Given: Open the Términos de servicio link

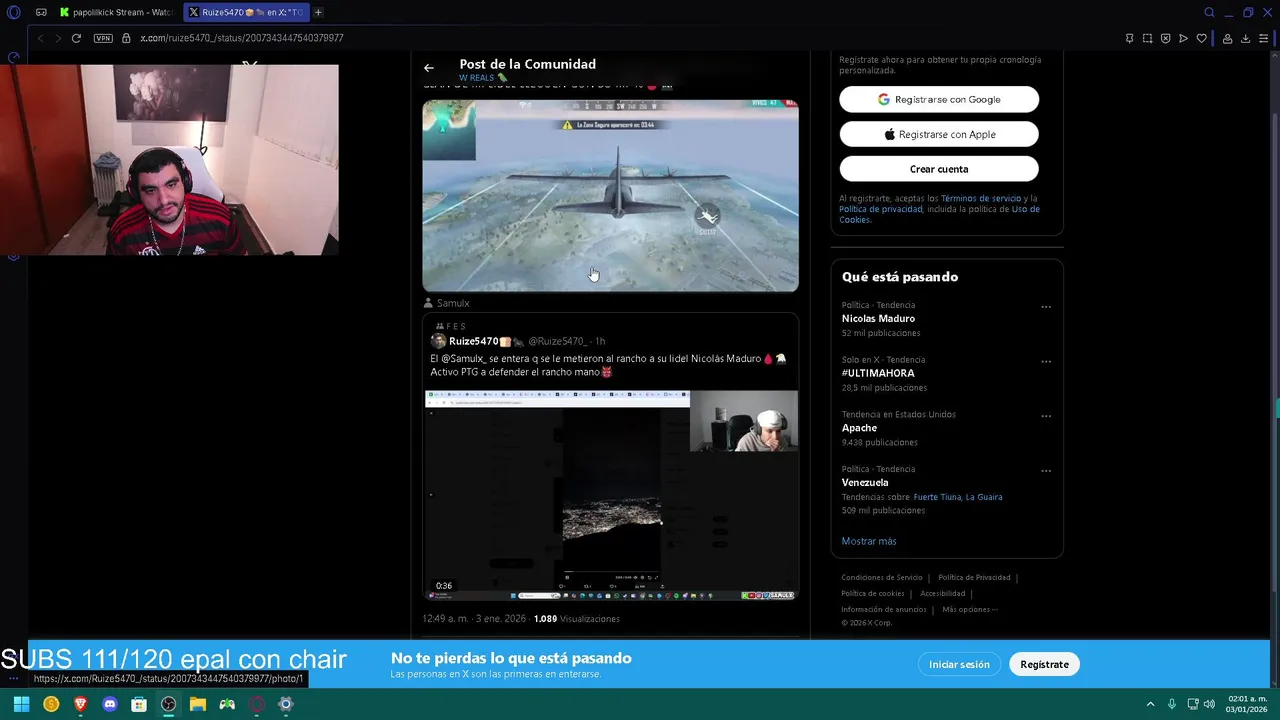Looking at the screenshot, I should (x=979, y=199).
